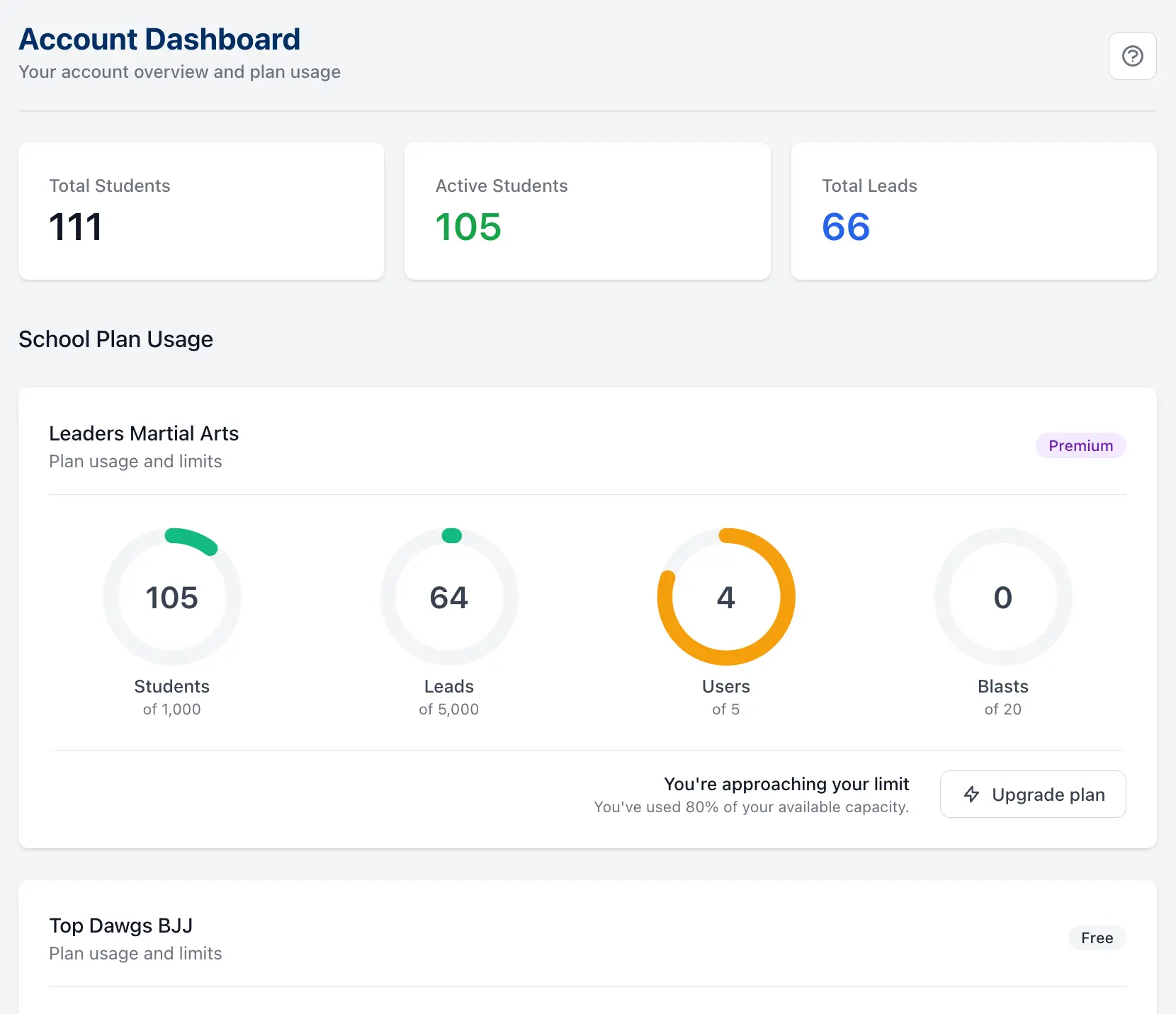1176x1014 pixels.
Task: Click the orange Users usage ring
Action: coord(726,597)
